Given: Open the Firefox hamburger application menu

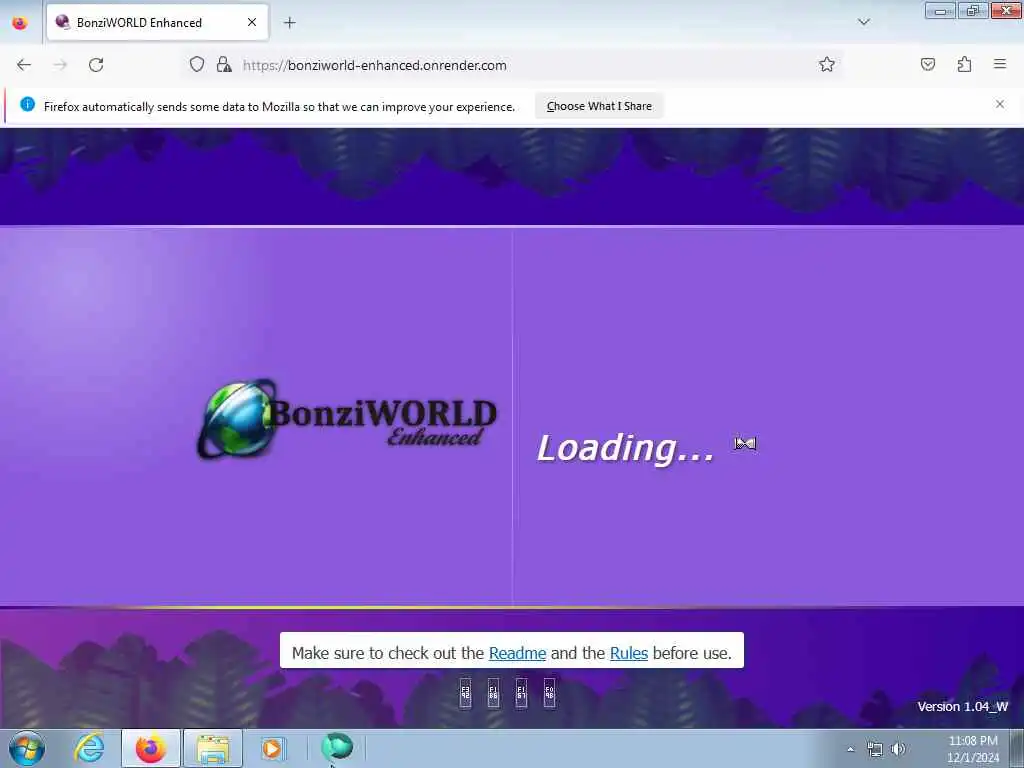Looking at the screenshot, I should (999, 64).
